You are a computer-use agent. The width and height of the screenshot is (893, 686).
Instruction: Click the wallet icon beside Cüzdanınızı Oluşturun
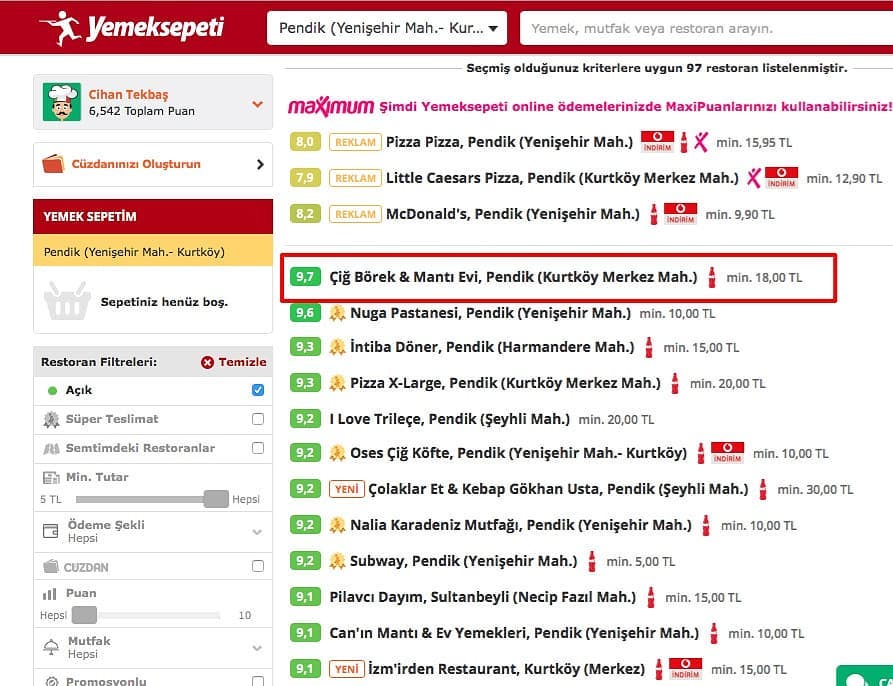pyautogui.click(x=53, y=164)
